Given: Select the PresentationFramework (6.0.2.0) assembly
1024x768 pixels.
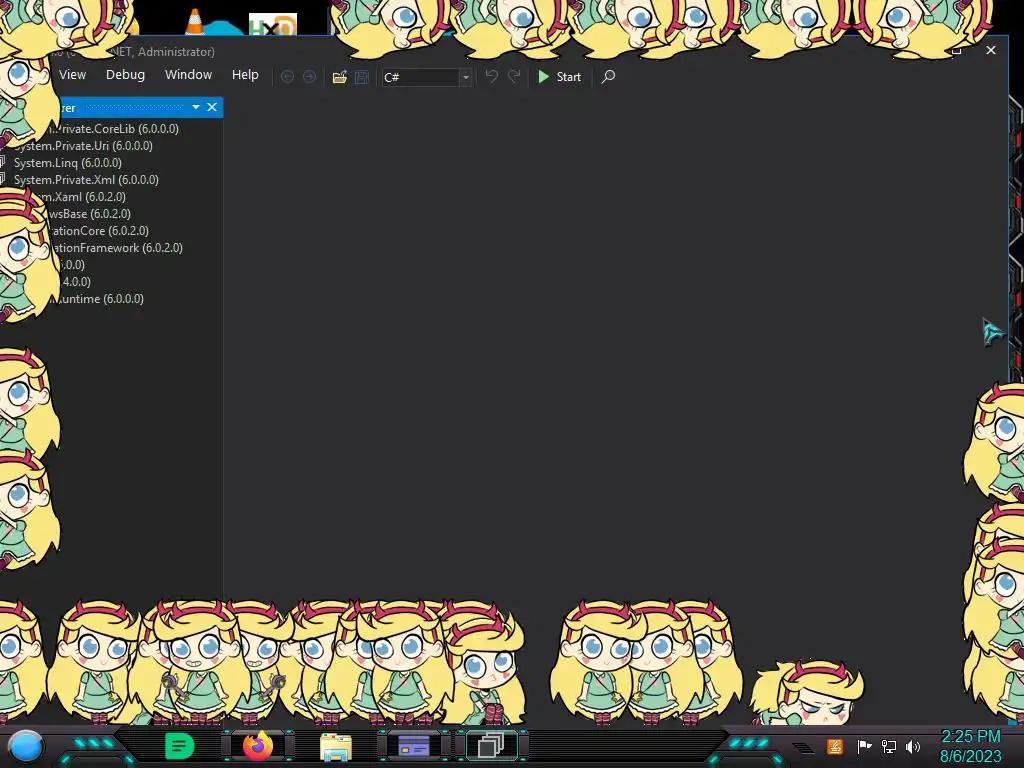Looking at the screenshot, I should 117,248.
